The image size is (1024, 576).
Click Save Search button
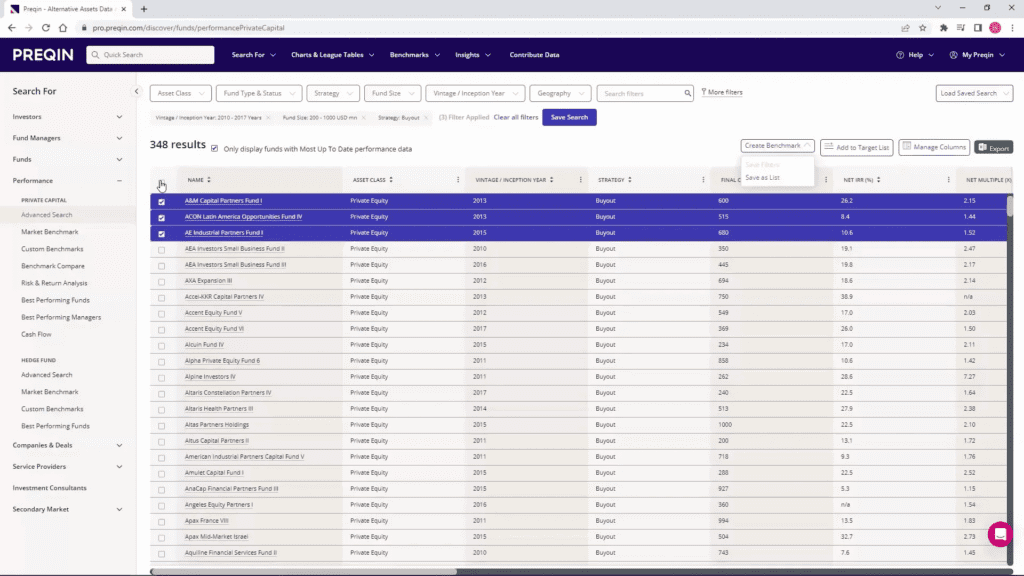(x=568, y=117)
